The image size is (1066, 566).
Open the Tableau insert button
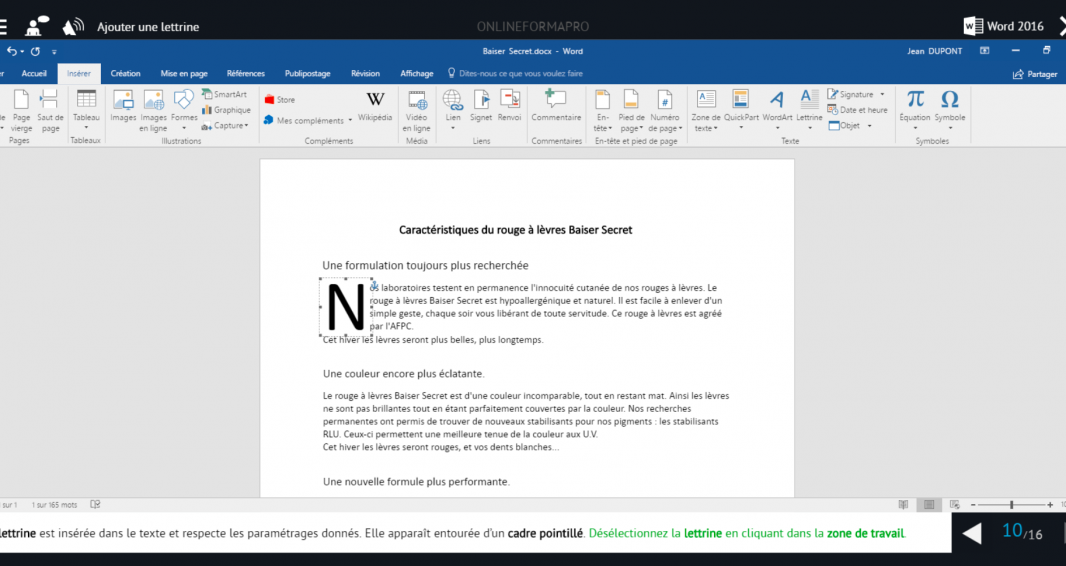pyautogui.click(x=86, y=109)
